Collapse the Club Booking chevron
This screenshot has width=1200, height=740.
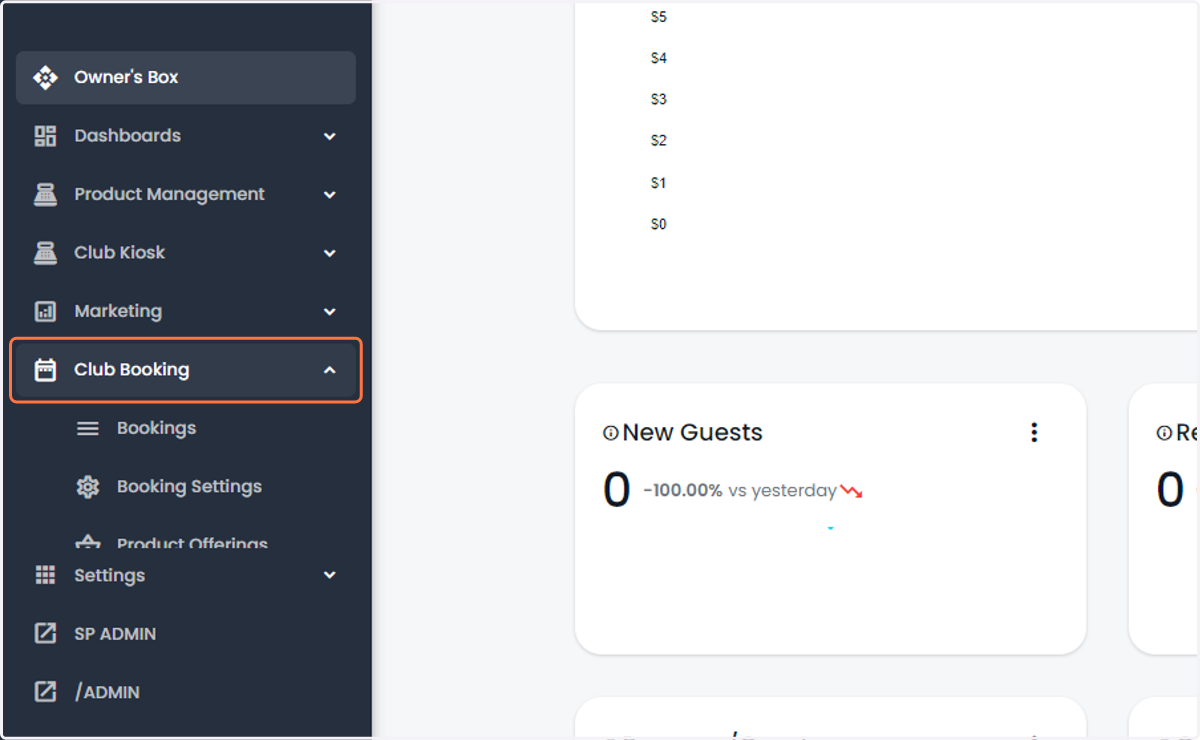point(330,370)
